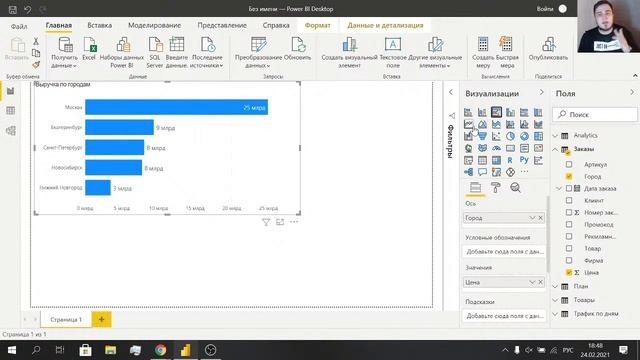This screenshot has height=360, width=640.
Task: Open the Файл menu
Action: tap(19, 26)
